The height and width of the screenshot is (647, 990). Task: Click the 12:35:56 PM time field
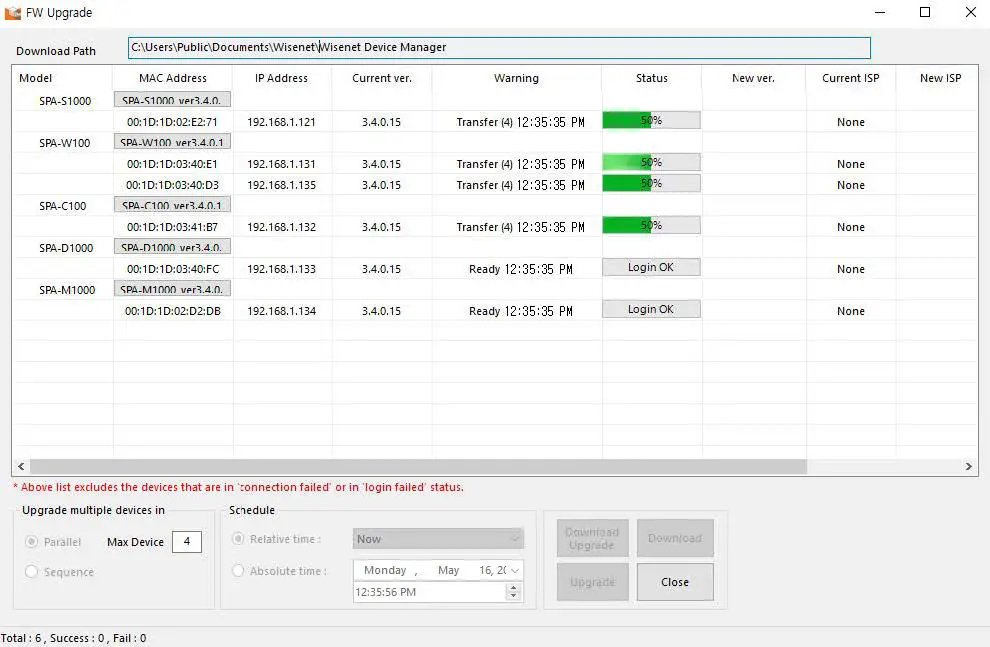pos(429,592)
